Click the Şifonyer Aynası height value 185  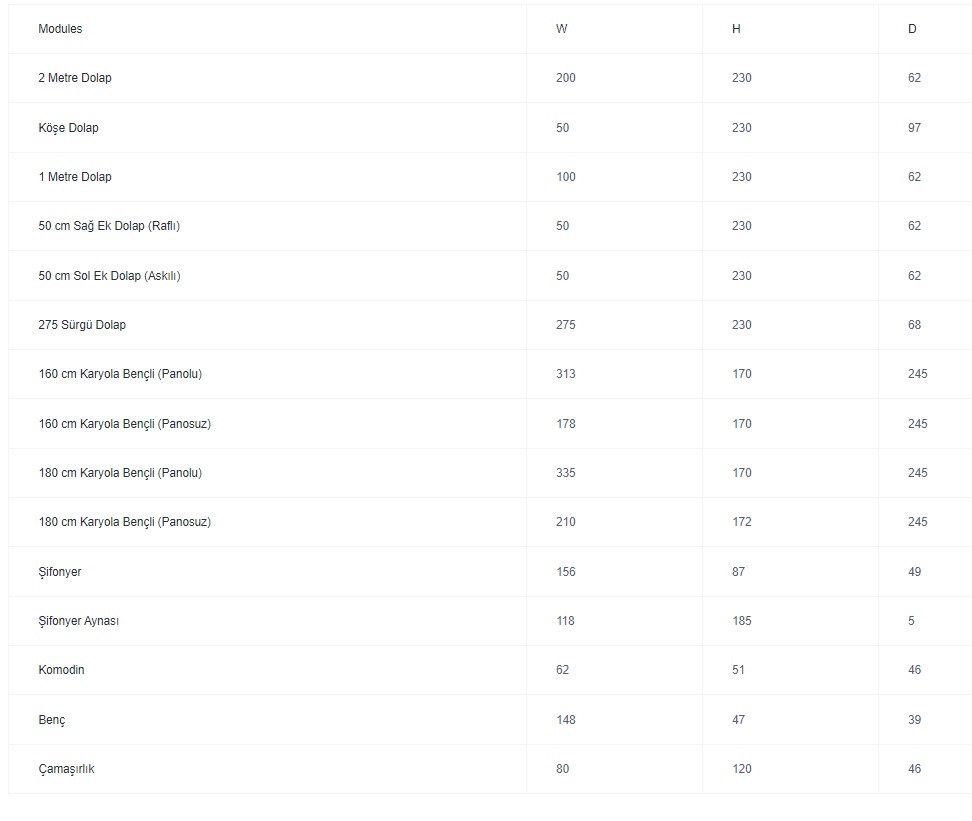click(742, 621)
